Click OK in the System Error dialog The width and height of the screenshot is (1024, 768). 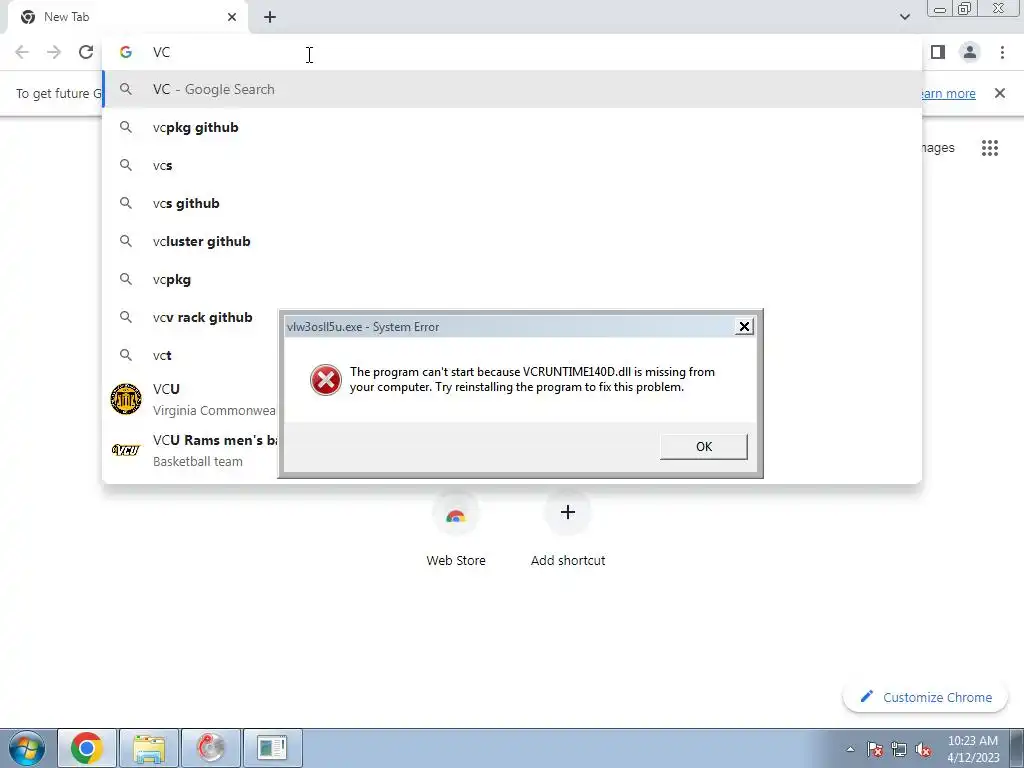click(x=703, y=447)
